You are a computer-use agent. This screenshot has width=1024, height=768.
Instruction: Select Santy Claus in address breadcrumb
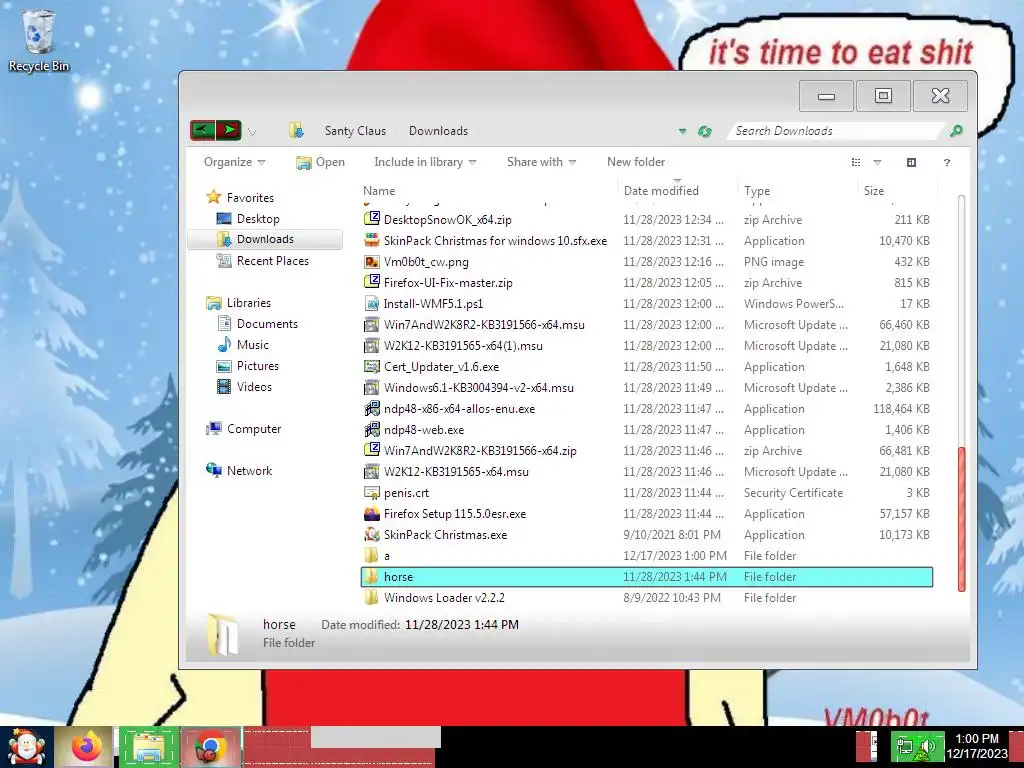point(355,131)
